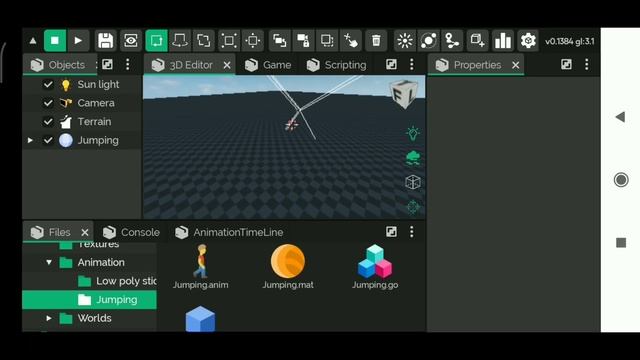The height and width of the screenshot is (360, 640).
Task: Close the Properties tab
Action: pos(516,65)
